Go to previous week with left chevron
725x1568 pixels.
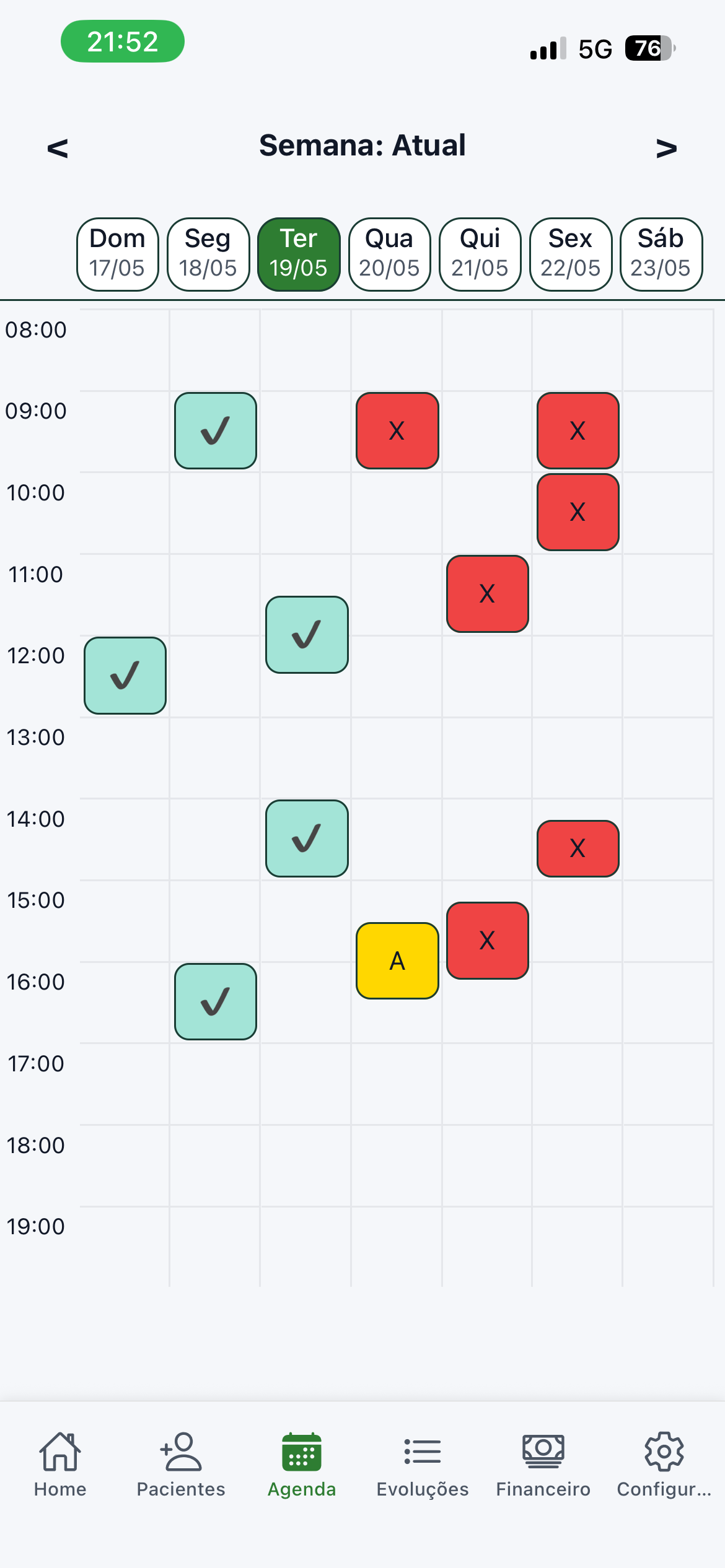pos(58,147)
